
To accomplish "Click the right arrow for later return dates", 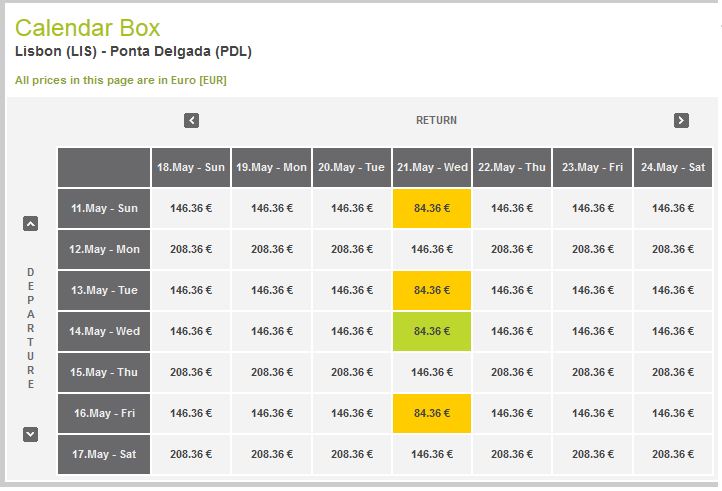I will click(x=681, y=120).
